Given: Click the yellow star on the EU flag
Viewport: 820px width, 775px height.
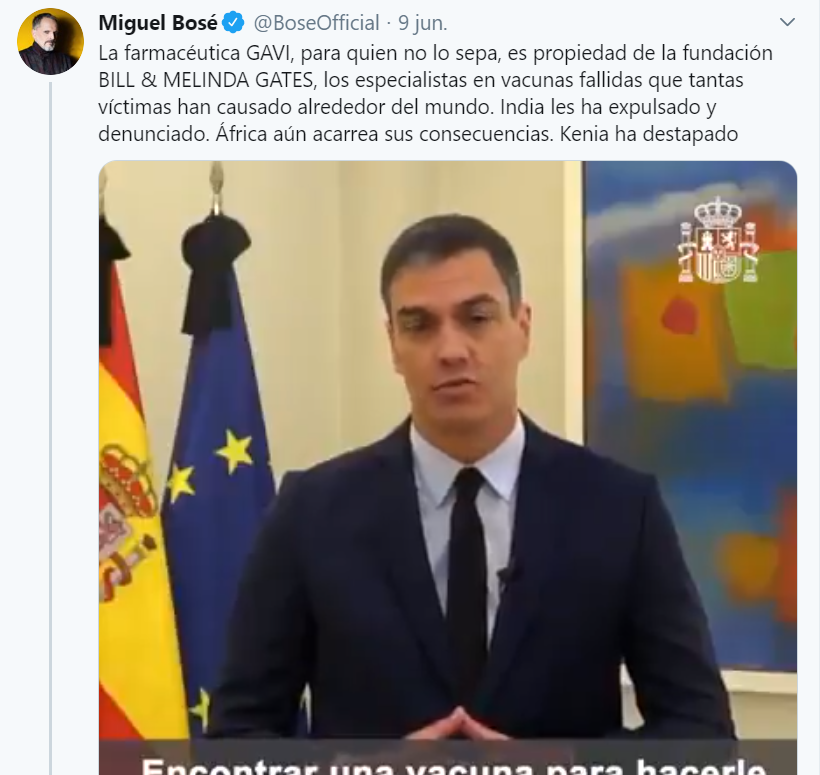Looking at the screenshot, I should (x=234, y=451).
